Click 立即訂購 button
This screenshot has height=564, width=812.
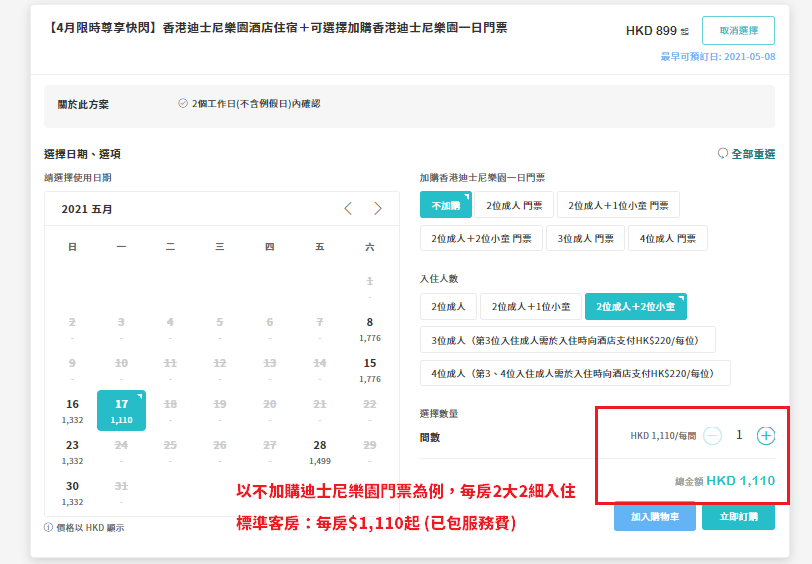click(738, 516)
